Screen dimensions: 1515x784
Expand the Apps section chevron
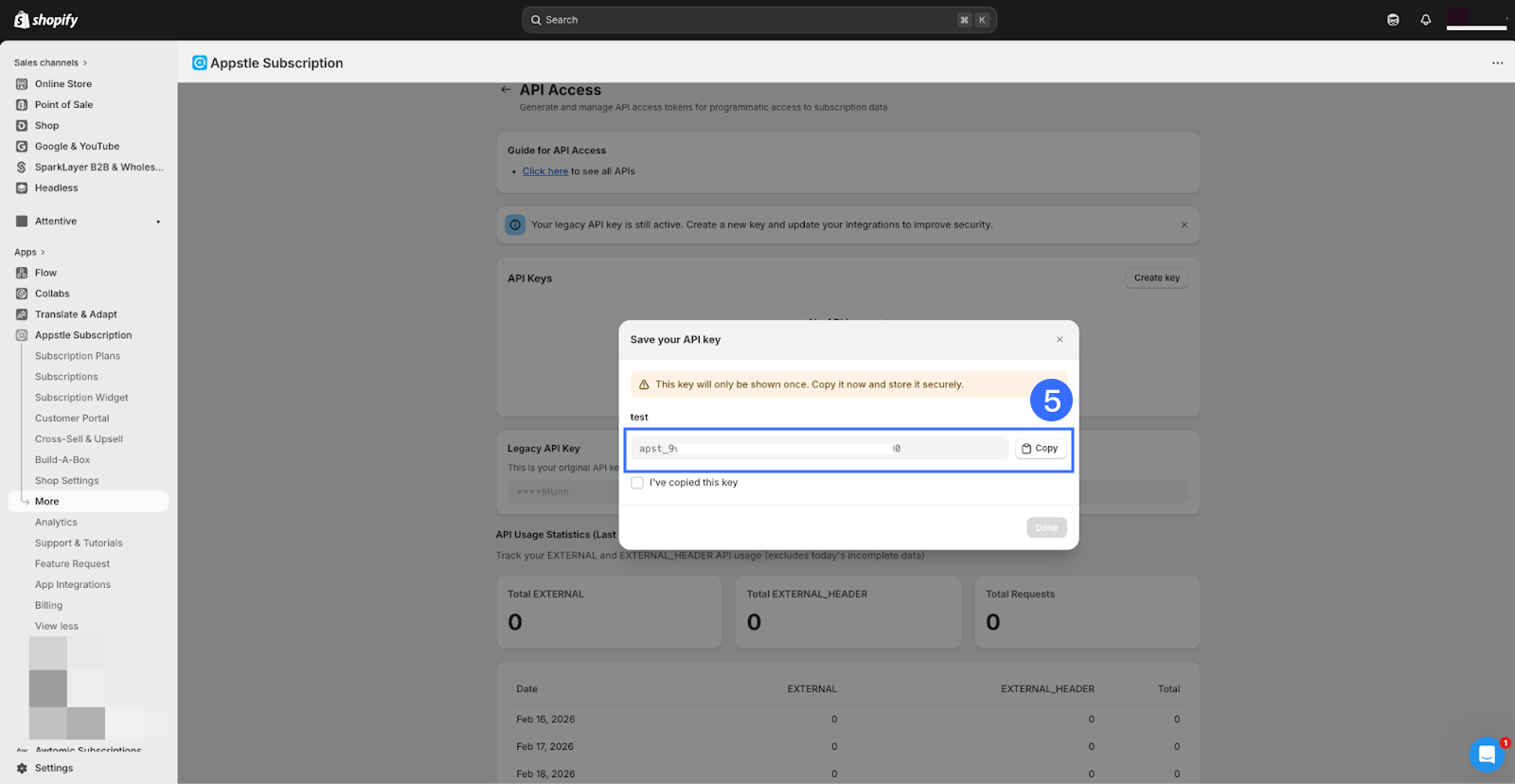coord(43,253)
